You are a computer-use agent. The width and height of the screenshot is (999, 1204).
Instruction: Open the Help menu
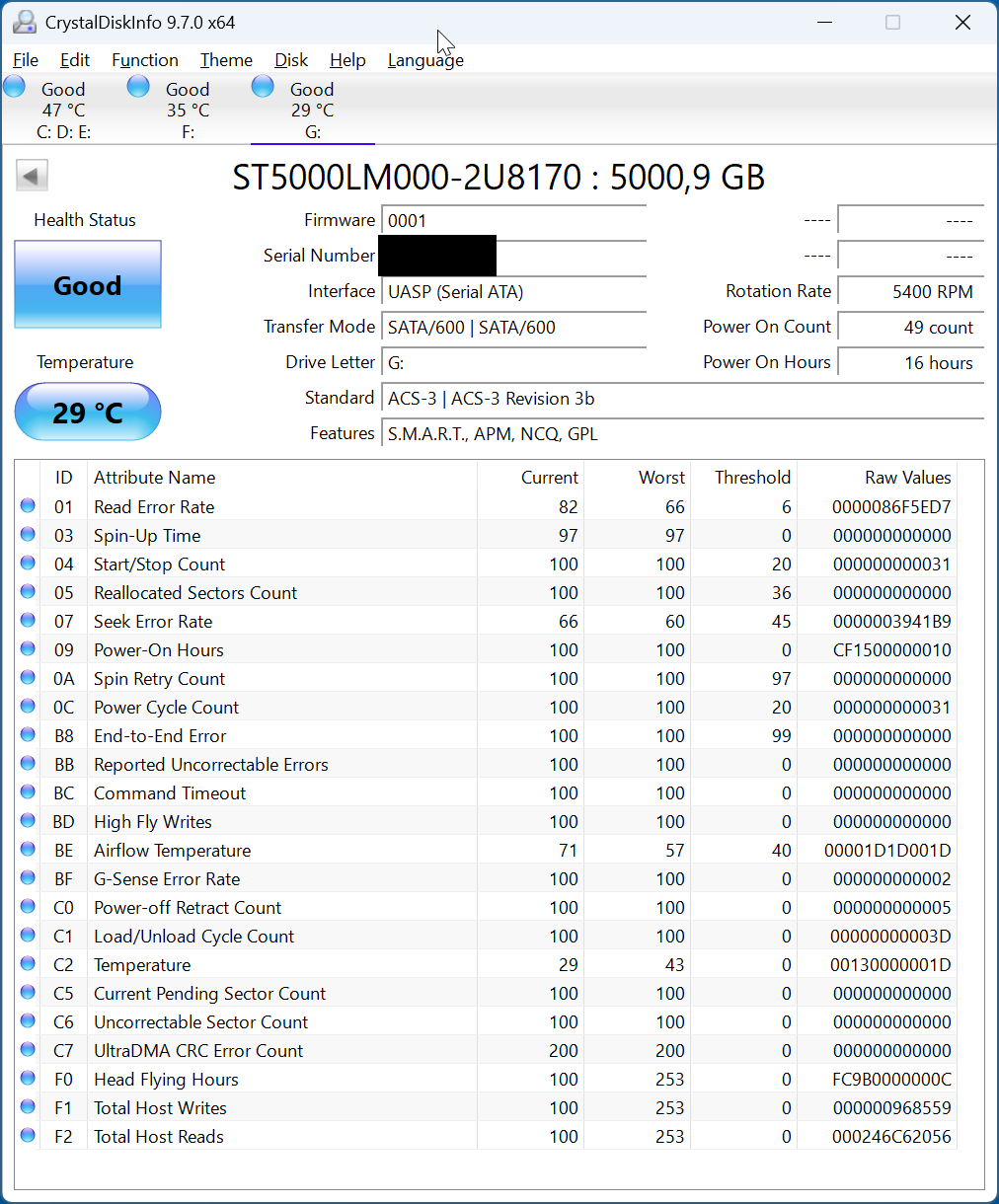coord(347,60)
